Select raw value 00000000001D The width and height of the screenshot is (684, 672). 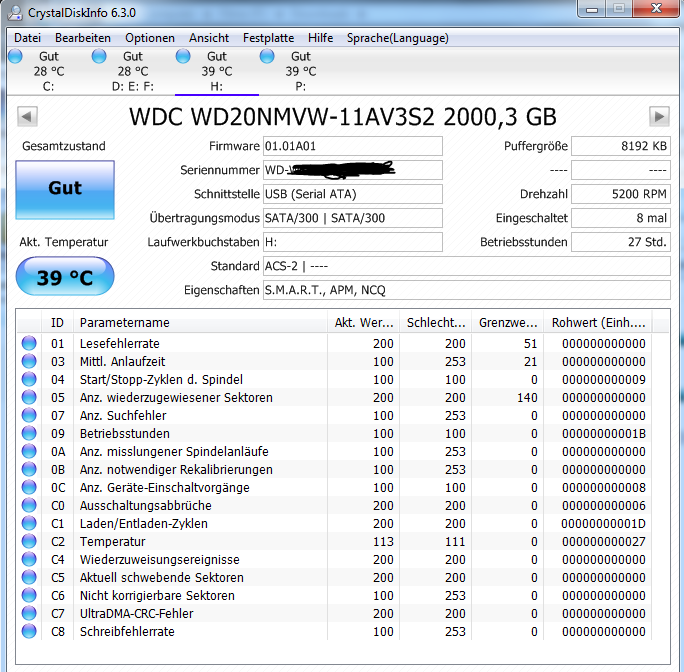point(604,524)
